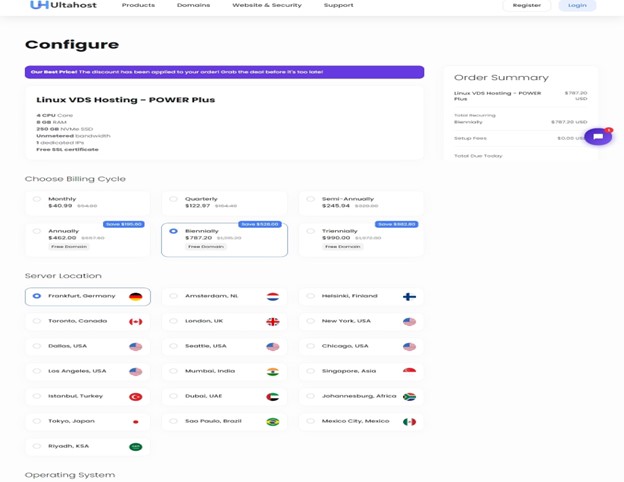The width and height of the screenshot is (624, 482).
Task: Click the Ultahost logo
Action: (63, 5)
